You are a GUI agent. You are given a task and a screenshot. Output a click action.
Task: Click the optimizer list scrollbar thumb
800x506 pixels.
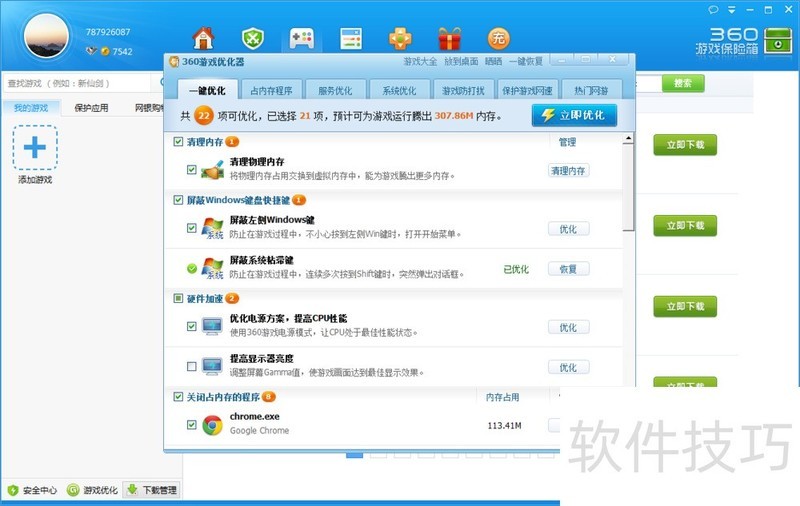[629, 187]
